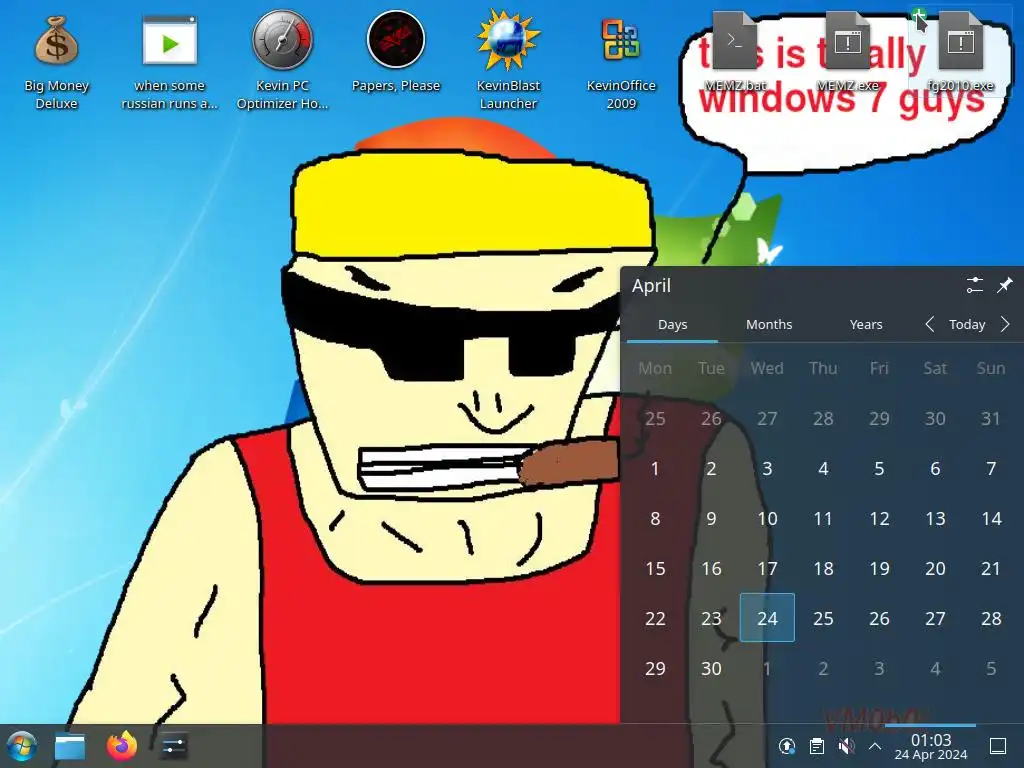Select April 7 in calendar

coord(991,468)
